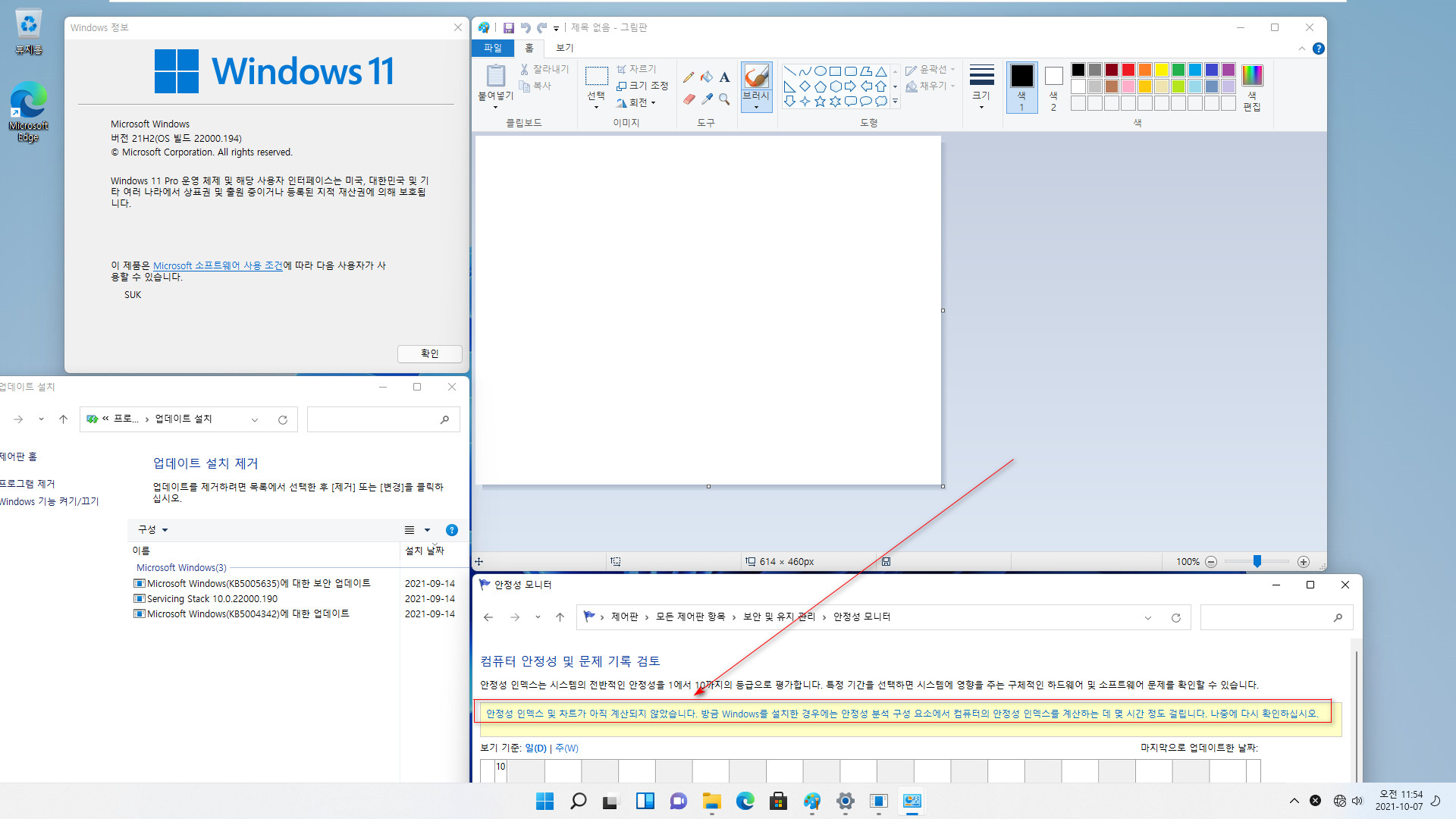This screenshot has width=1456, height=819.
Task: Select Color 1 foreground box
Action: tap(1021, 87)
